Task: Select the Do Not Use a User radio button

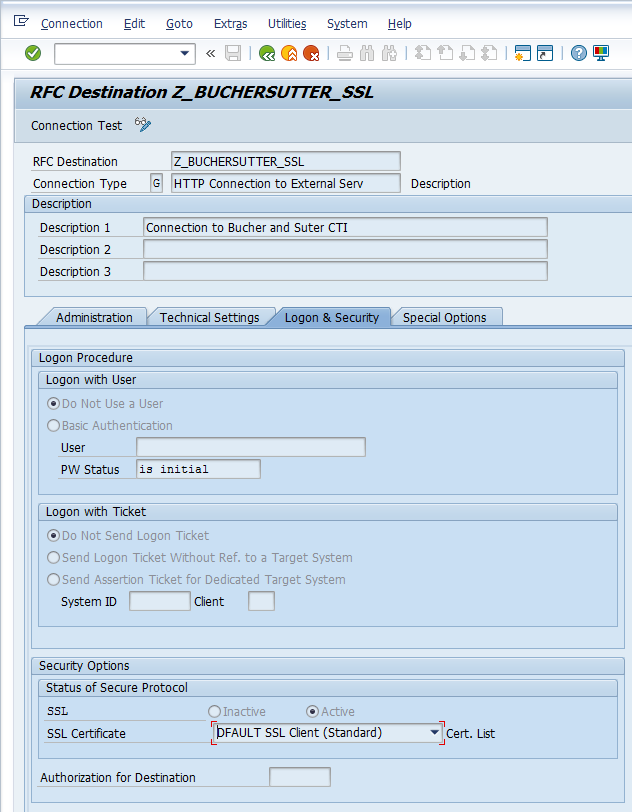Action: (x=53, y=403)
